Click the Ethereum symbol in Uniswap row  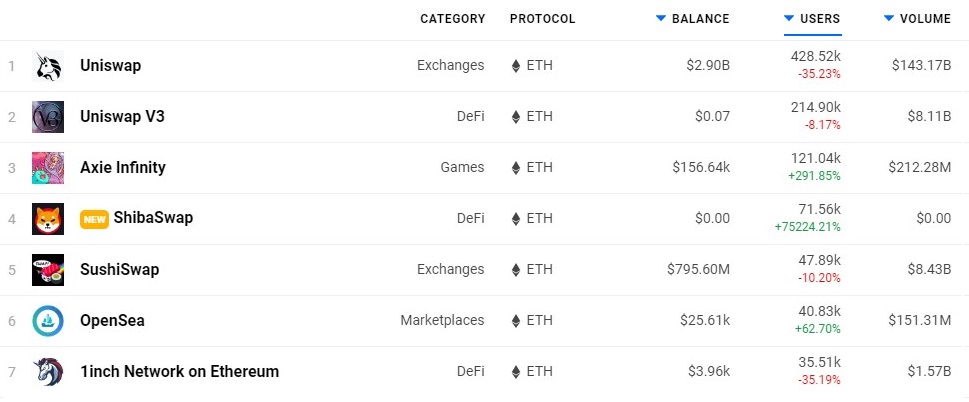click(x=515, y=65)
